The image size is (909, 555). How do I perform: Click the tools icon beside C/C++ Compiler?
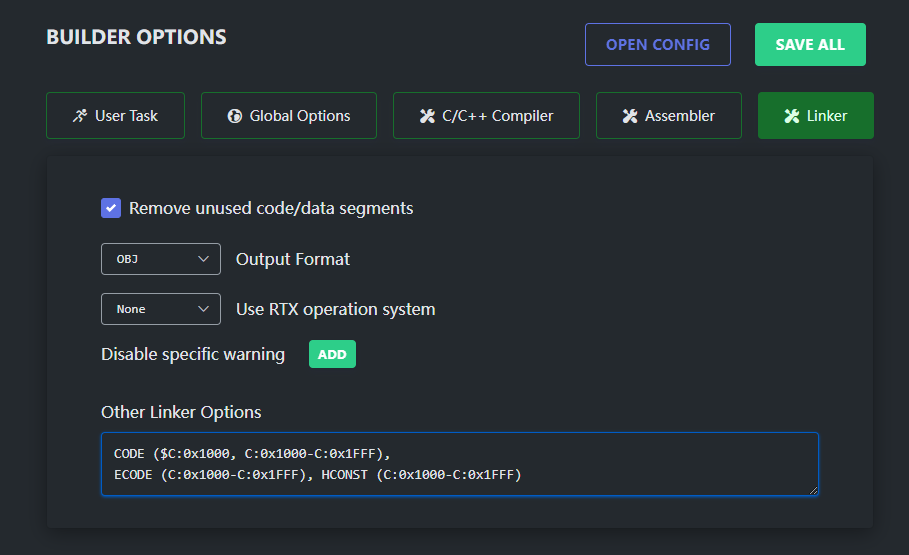(427, 116)
